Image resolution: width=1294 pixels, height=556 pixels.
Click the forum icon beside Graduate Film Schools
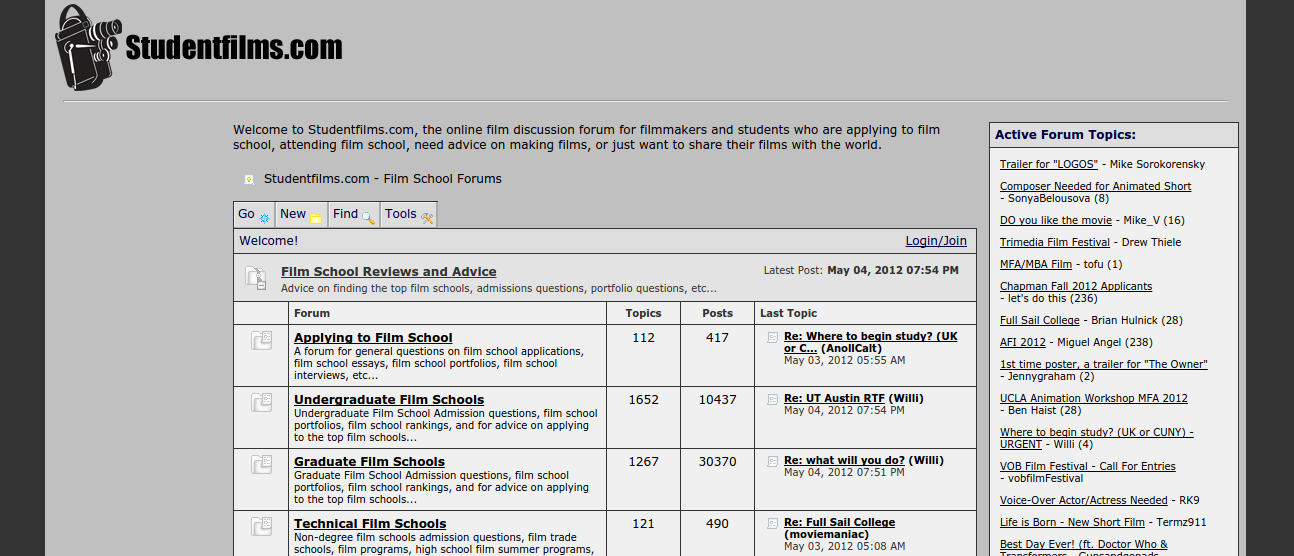click(261, 465)
